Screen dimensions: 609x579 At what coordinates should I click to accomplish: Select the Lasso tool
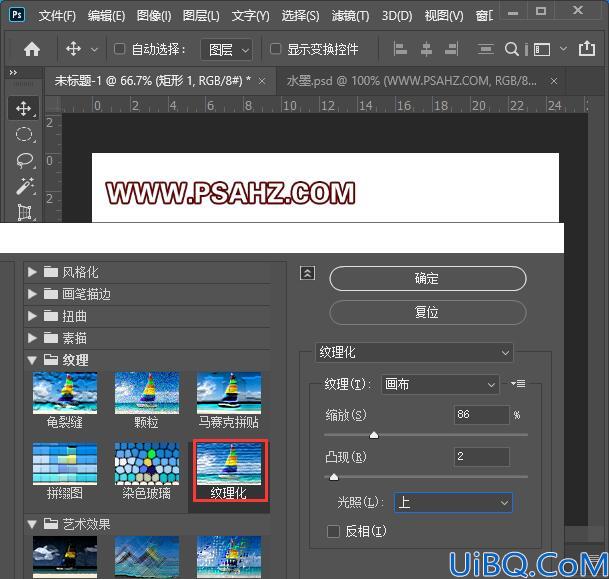[24, 161]
